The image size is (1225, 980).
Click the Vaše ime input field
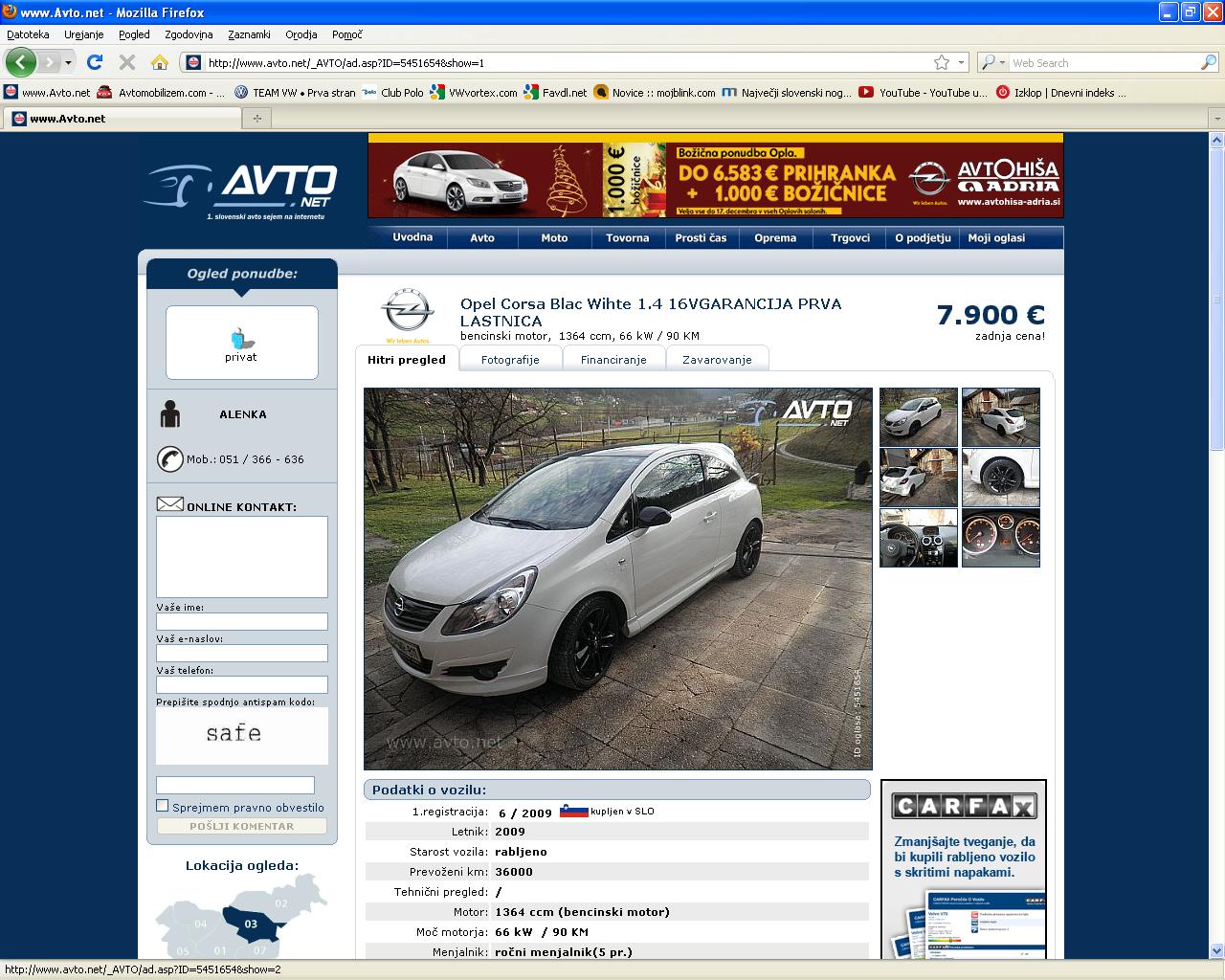click(x=242, y=621)
